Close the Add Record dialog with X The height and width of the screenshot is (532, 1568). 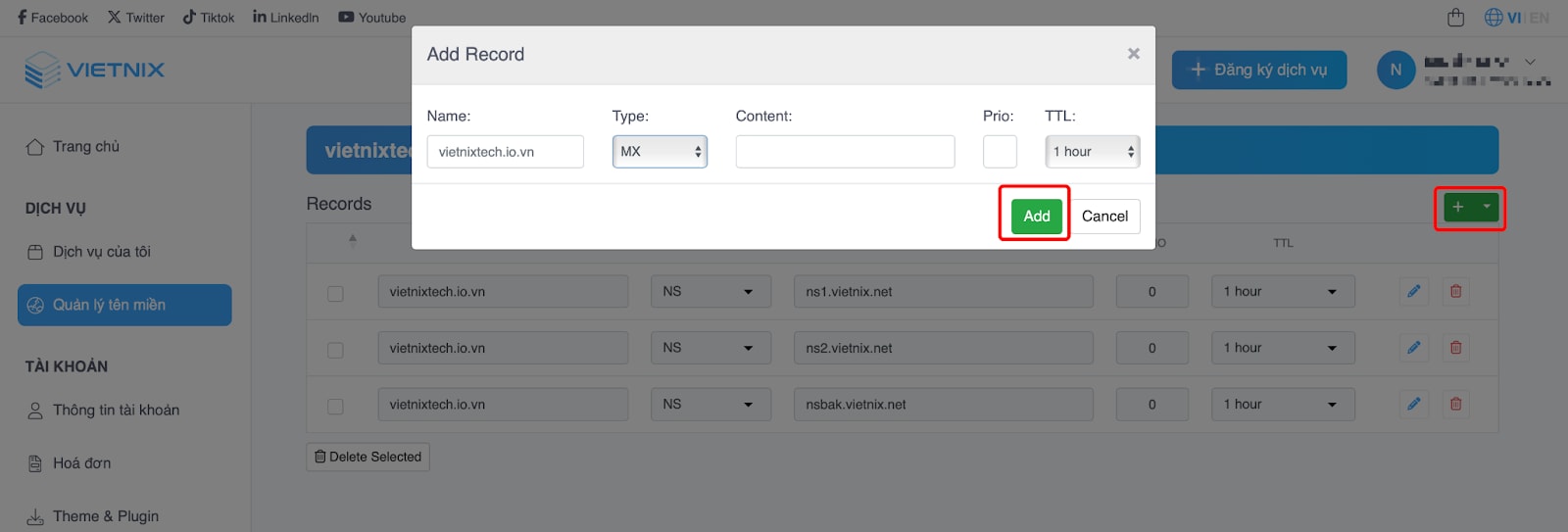pos(1133,54)
